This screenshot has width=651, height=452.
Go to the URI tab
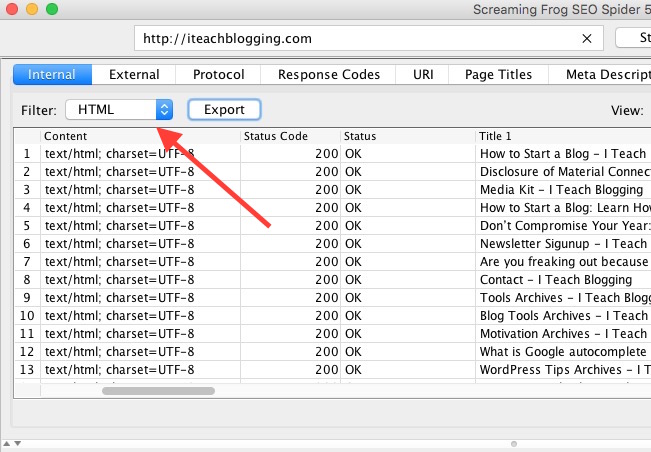[x=422, y=75]
